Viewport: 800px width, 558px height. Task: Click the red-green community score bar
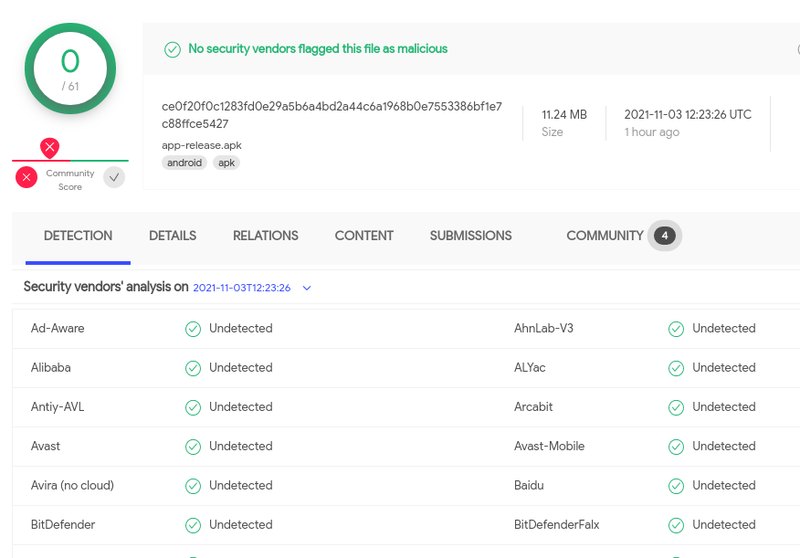pos(70,161)
